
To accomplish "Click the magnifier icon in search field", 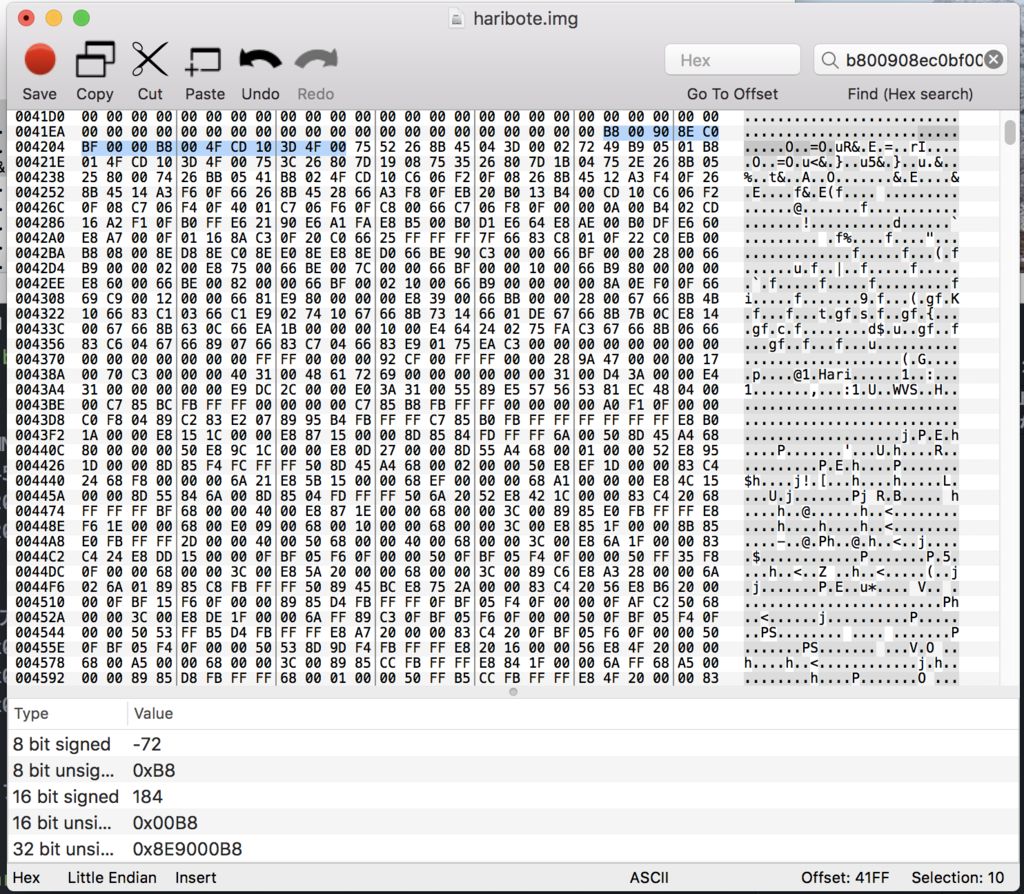I will [x=829, y=60].
